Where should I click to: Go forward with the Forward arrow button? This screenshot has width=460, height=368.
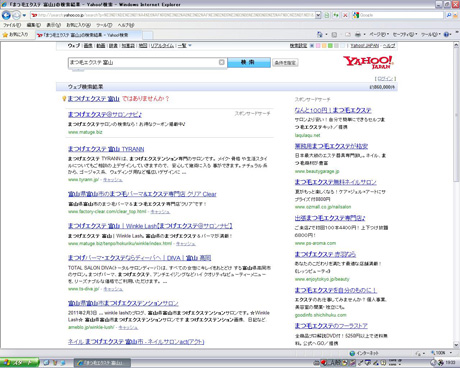[16, 15]
